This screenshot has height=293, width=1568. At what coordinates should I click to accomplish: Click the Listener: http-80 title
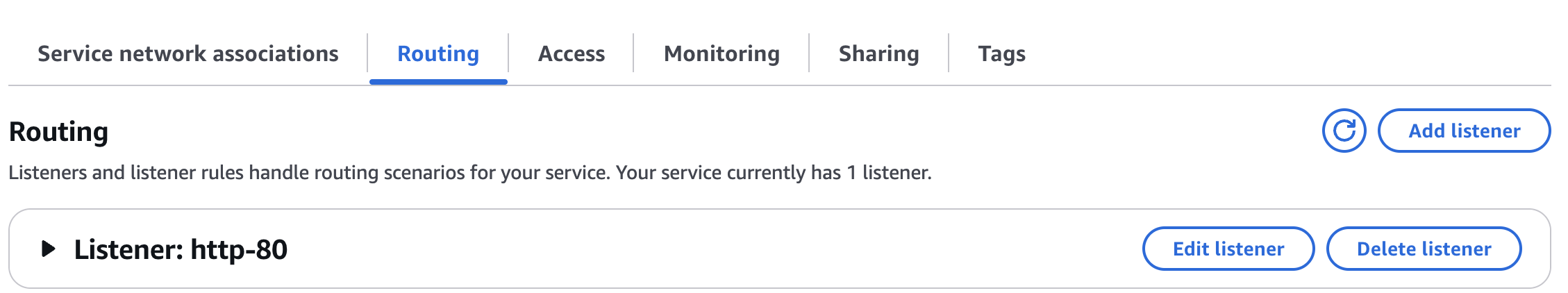181,249
